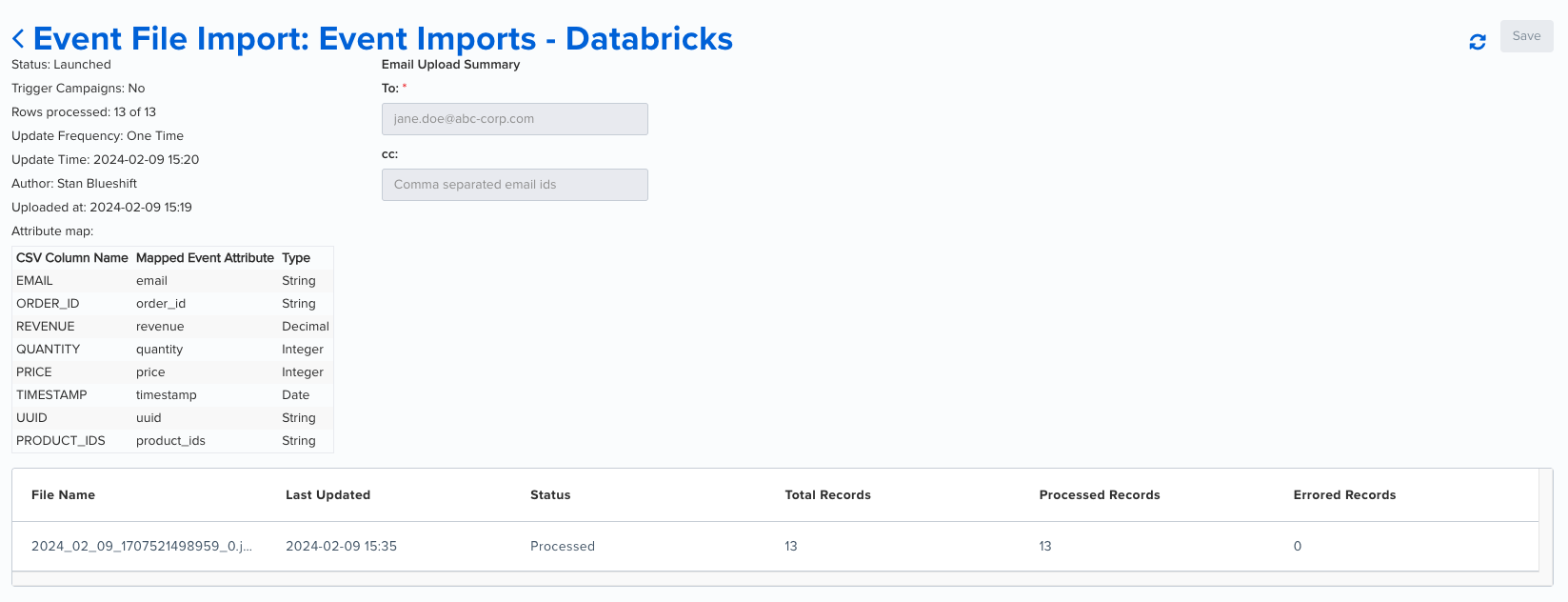Click the mapped attribute product_ids

(170, 441)
